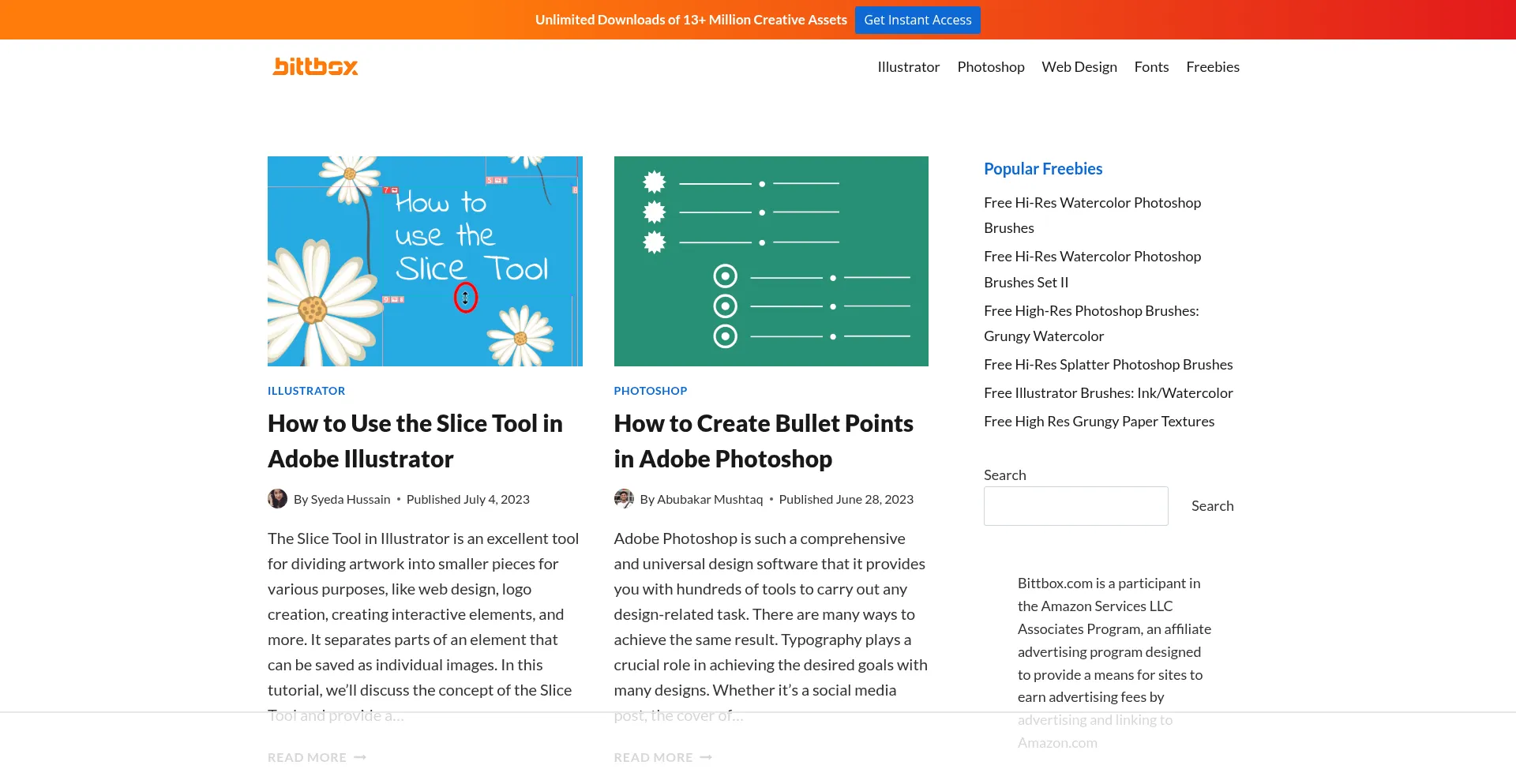Click Abubakar Mushtaq's author avatar
This screenshot has height=784, width=1516.
point(624,499)
